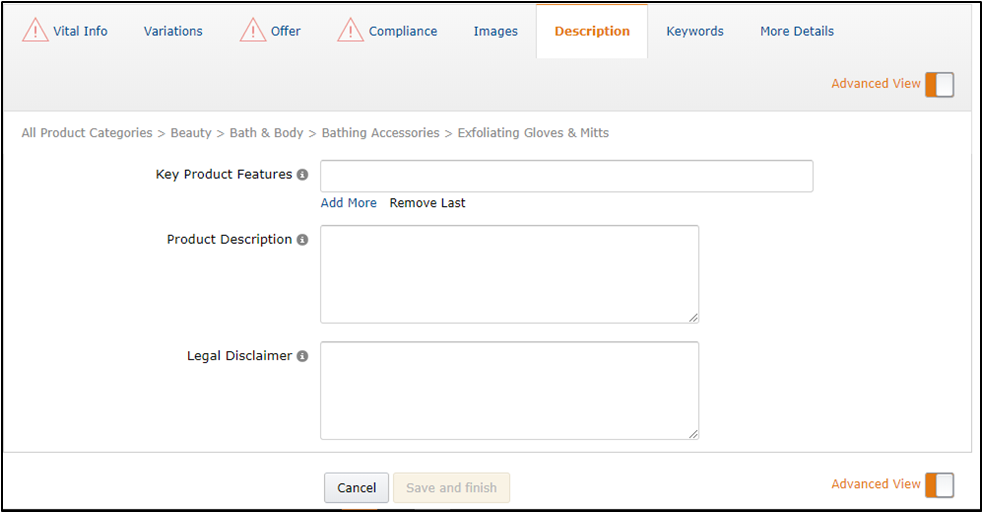Click the Add More link
The width and height of the screenshot is (983, 513).
[348, 203]
